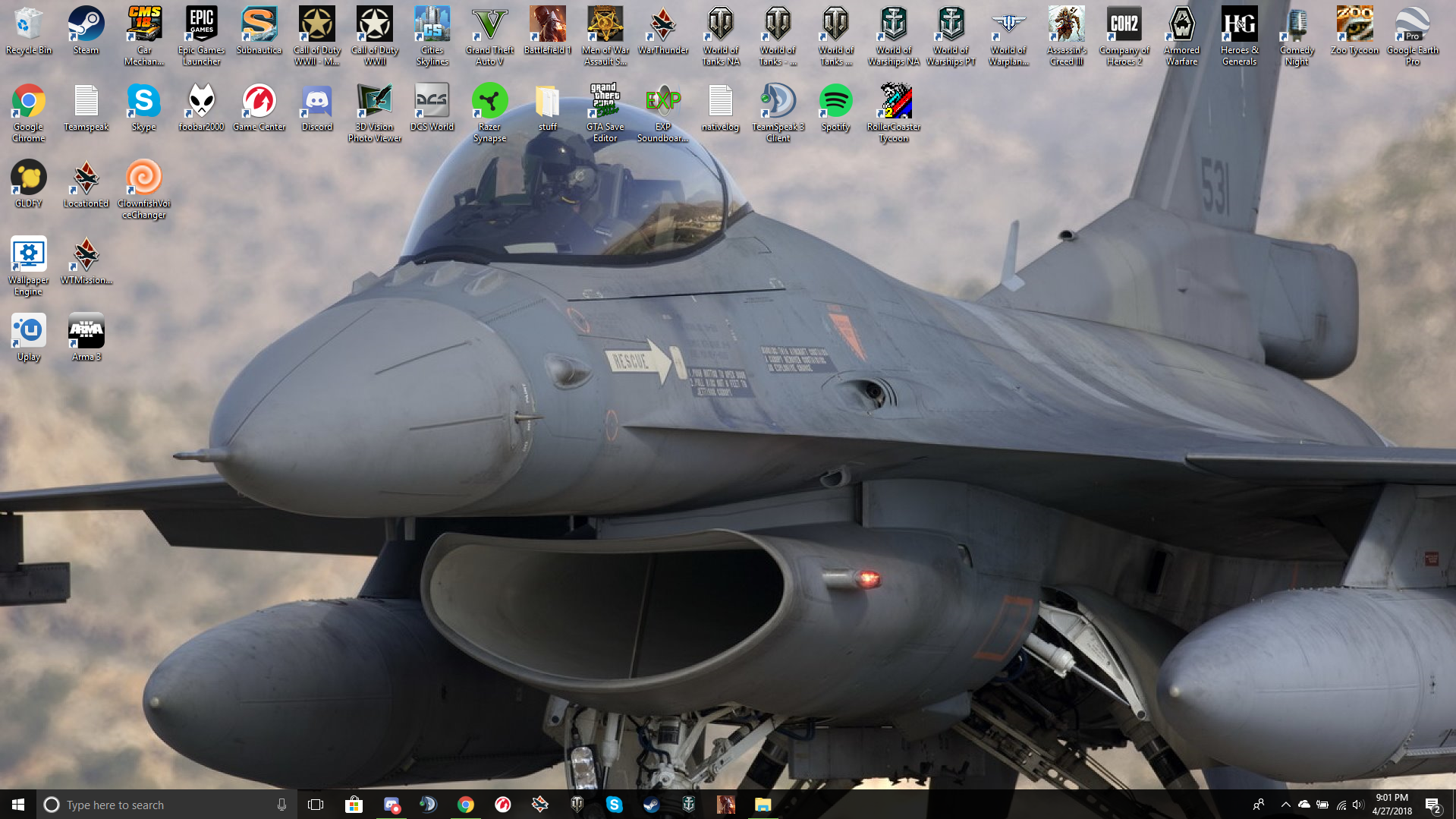Image resolution: width=1456 pixels, height=819 pixels.
Task: Open Task View from the taskbar
Action: pyautogui.click(x=316, y=805)
